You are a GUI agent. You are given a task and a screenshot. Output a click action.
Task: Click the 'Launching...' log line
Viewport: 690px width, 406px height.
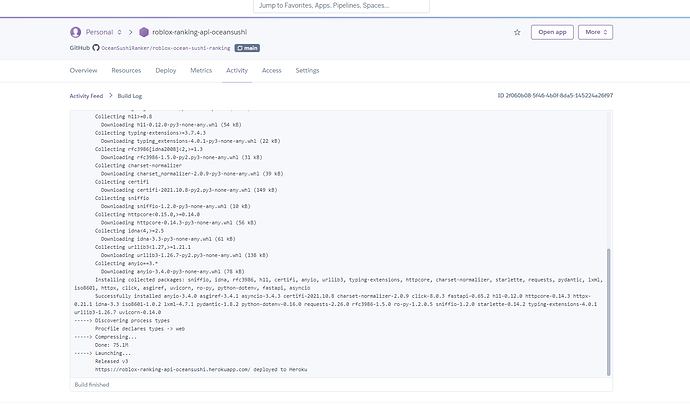pos(103,353)
